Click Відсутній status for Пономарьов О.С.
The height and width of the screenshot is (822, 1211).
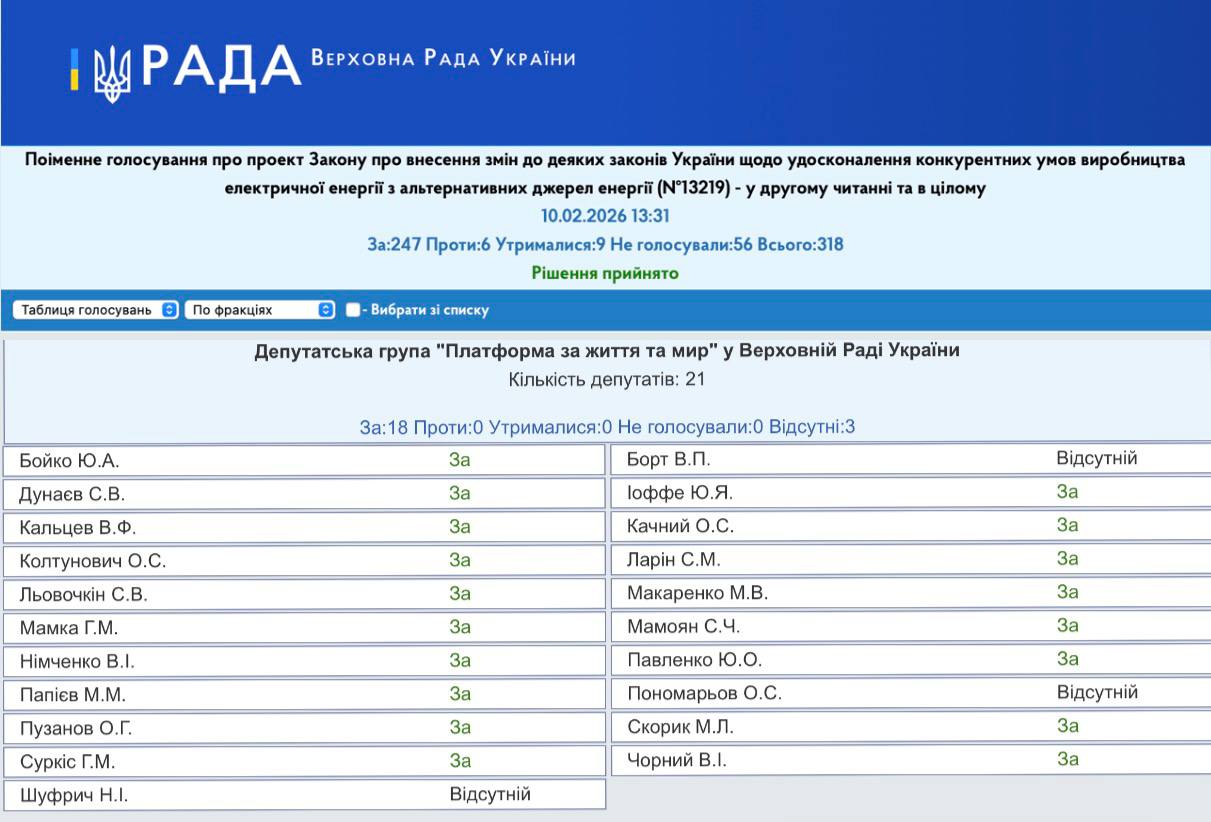(1096, 692)
